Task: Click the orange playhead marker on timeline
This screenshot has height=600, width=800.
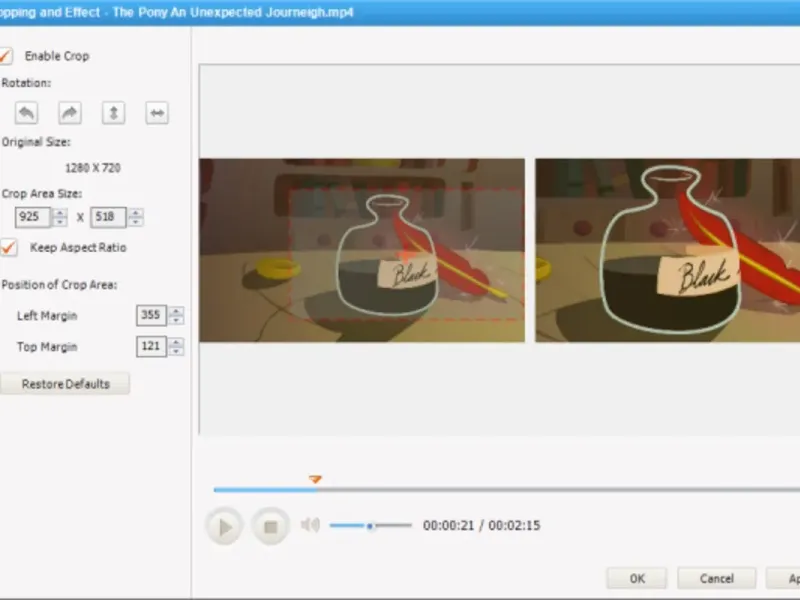Action: [x=315, y=479]
